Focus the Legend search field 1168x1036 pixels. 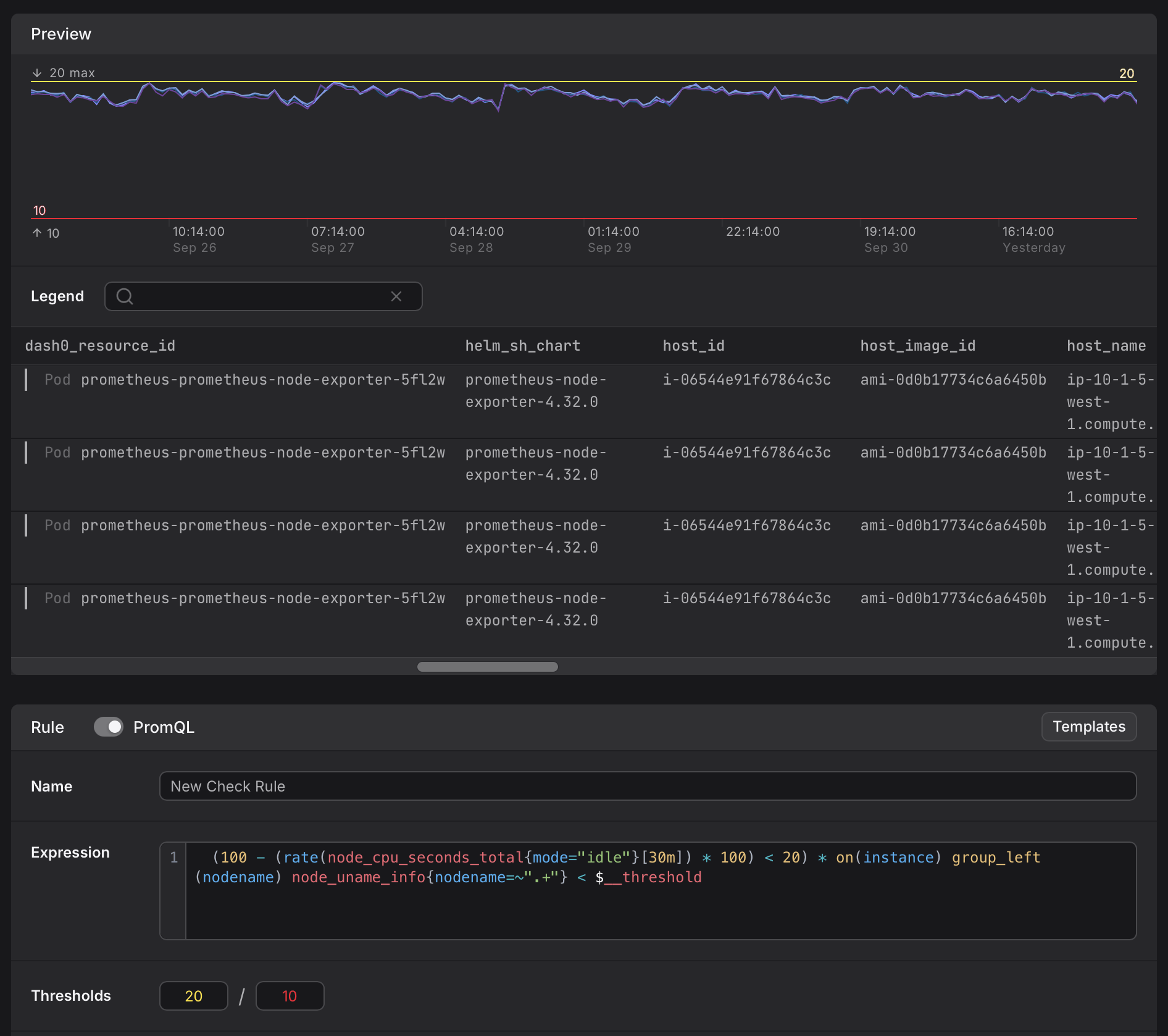263,296
